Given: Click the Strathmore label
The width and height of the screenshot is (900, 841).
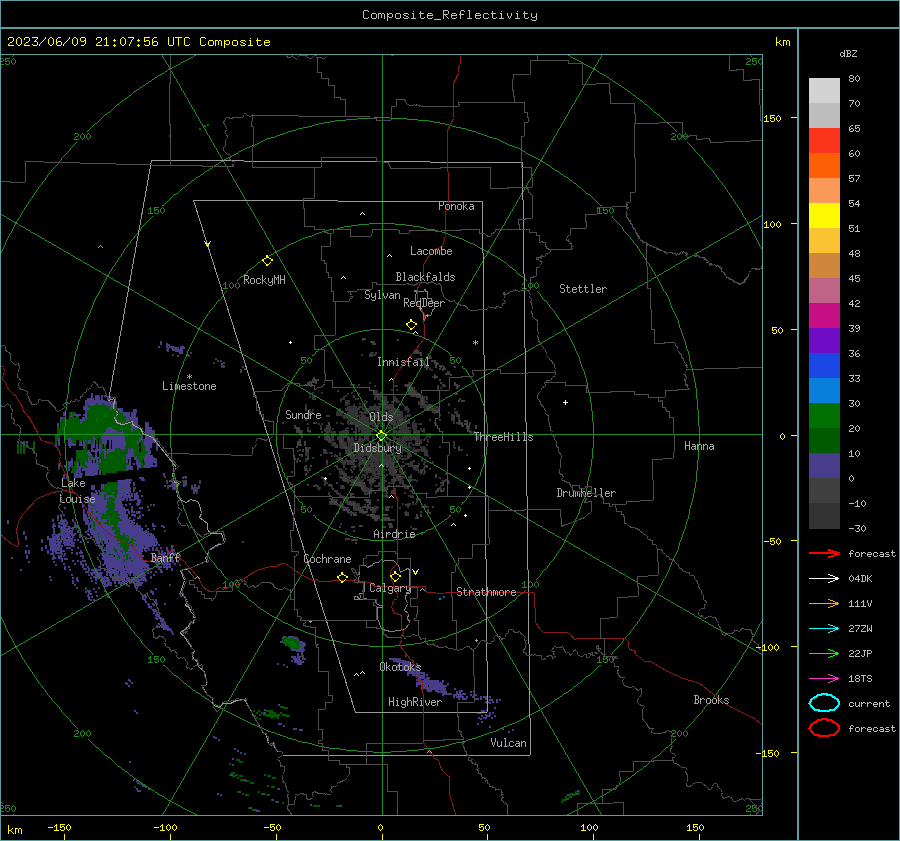Looking at the screenshot, I should pyautogui.click(x=486, y=592).
